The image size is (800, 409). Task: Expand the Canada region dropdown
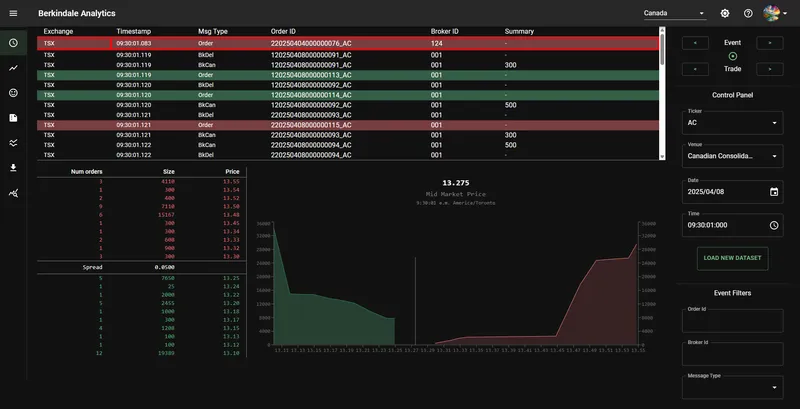coord(675,14)
